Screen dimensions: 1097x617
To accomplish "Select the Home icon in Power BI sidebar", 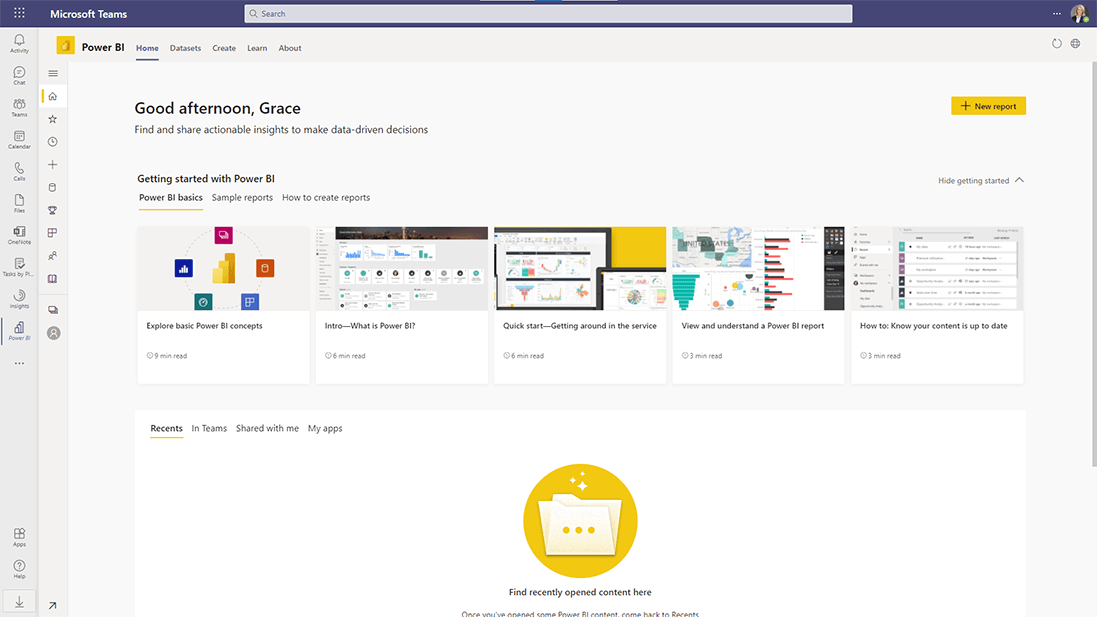I will 52,95.
